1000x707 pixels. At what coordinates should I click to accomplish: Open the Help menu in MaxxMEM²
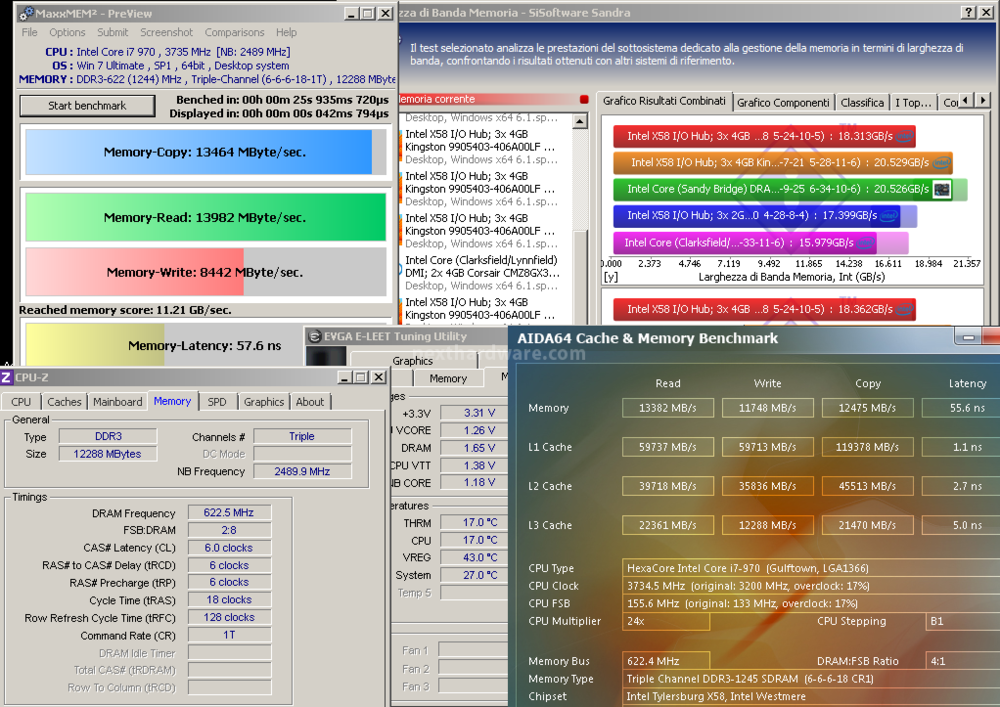point(286,33)
